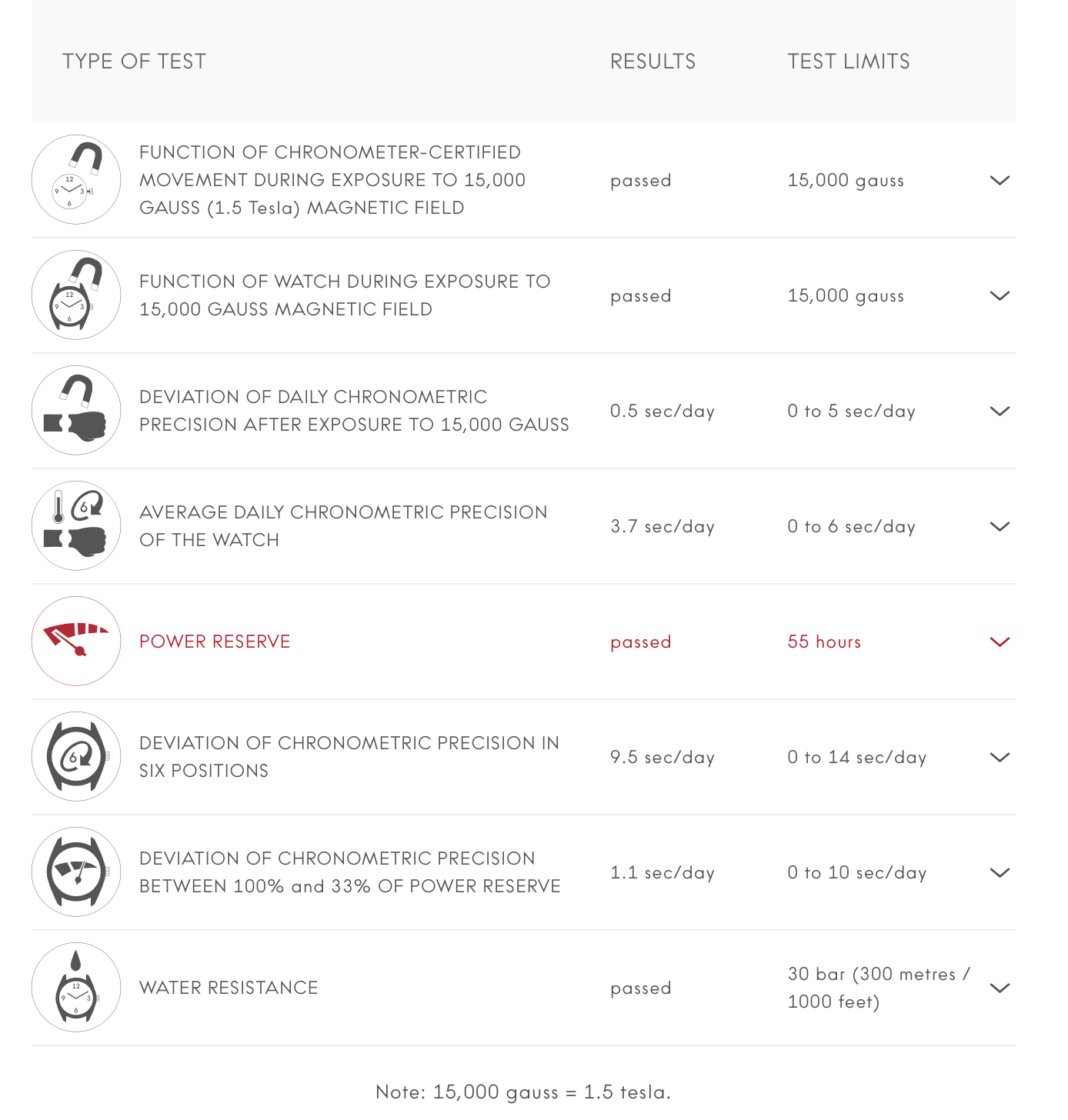Click the WATER RESISTANCE test title
This screenshot has width=1068, height=1120.
click(x=229, y=988)
